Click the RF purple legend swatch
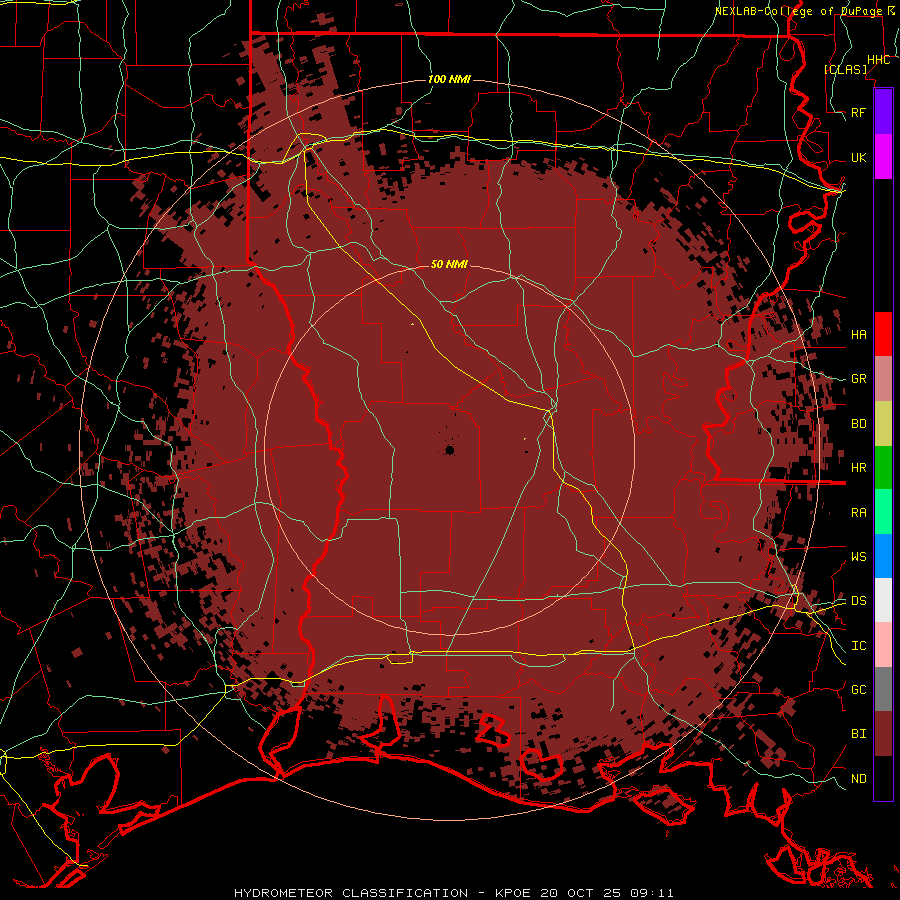This screenshot has width=900, height=900. pos(883,112)
